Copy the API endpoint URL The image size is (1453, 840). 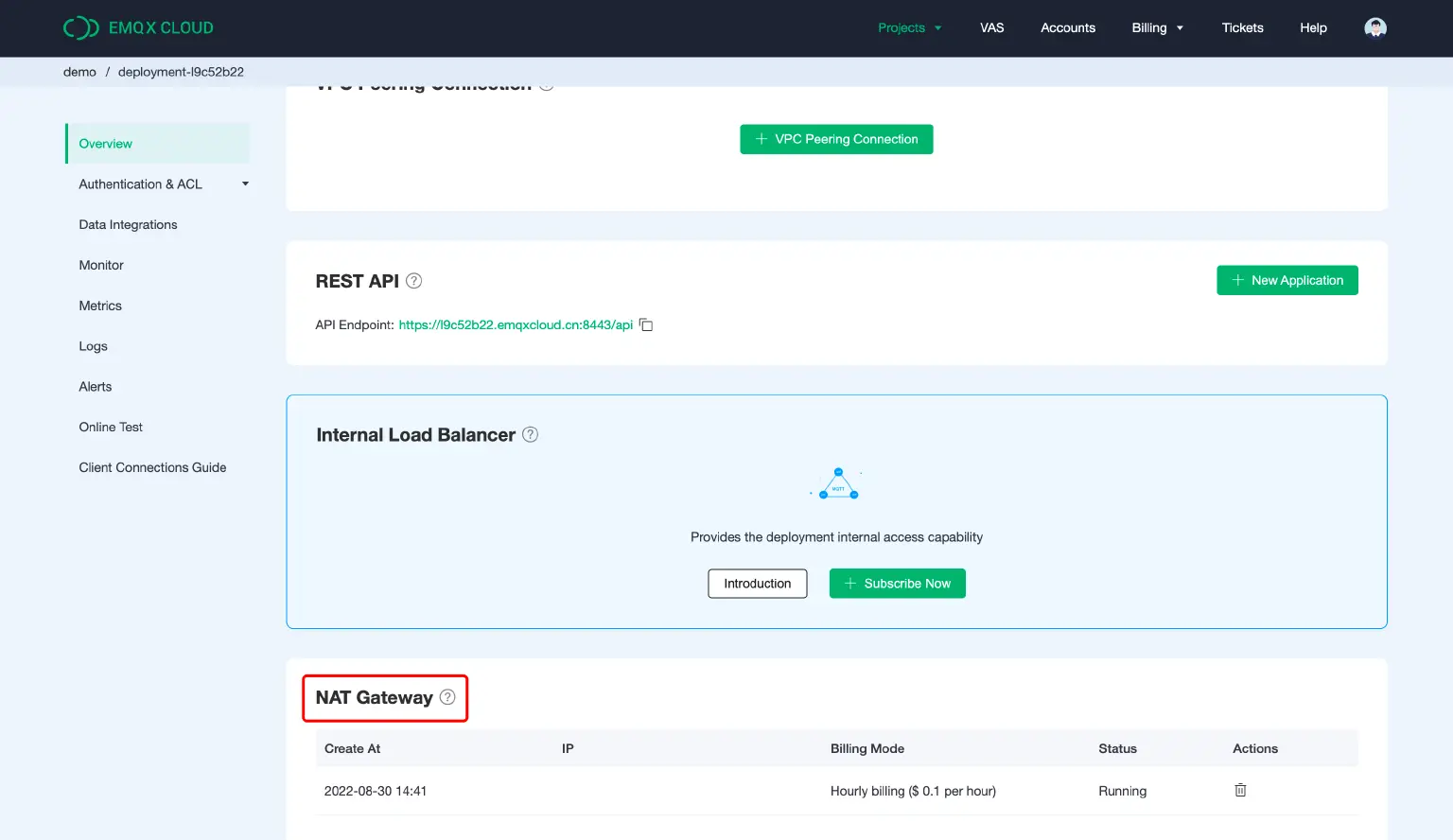(645, 324)
